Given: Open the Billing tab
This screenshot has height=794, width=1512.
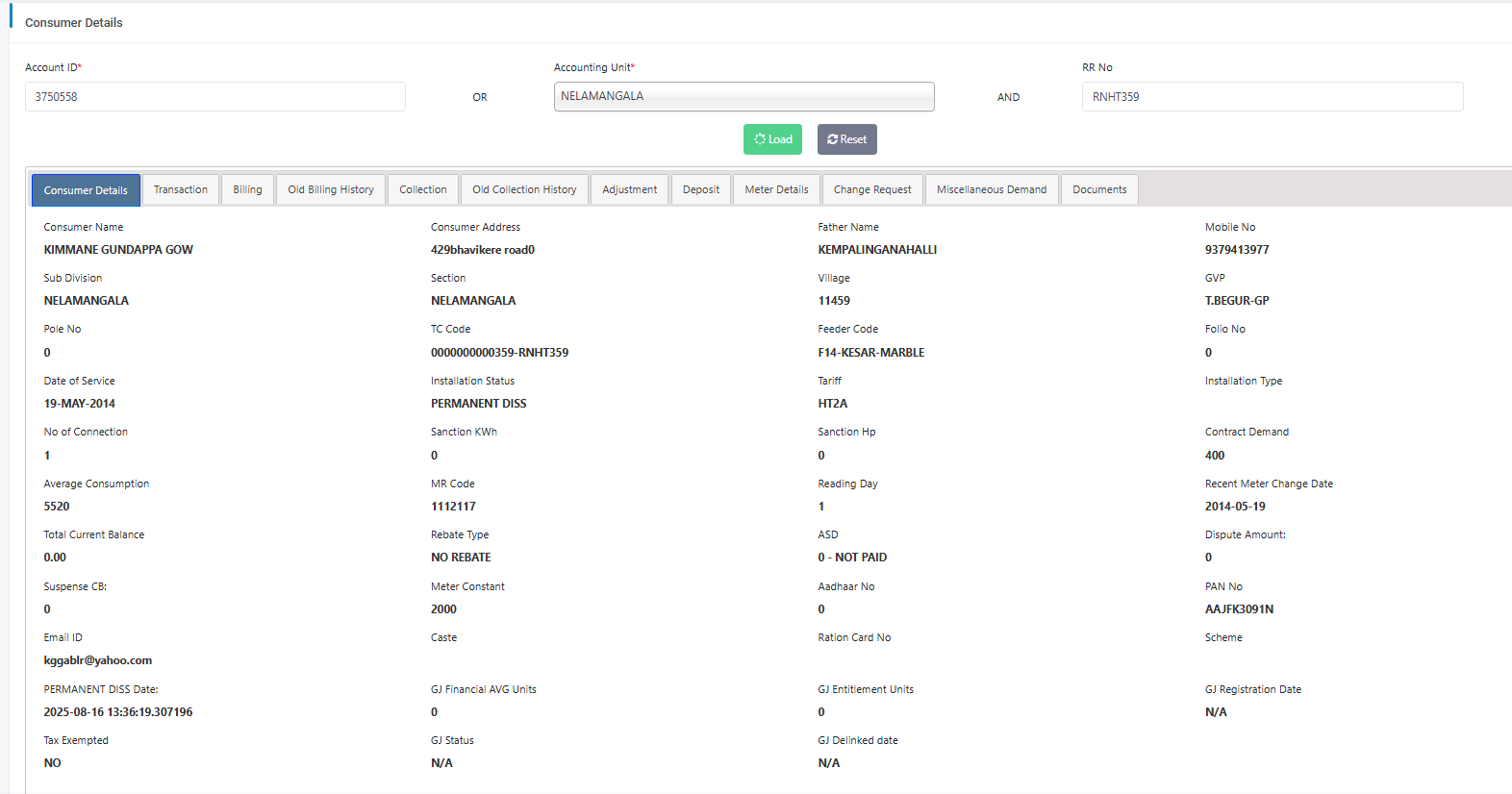Looking at the screenshot, I should (247, 189).
